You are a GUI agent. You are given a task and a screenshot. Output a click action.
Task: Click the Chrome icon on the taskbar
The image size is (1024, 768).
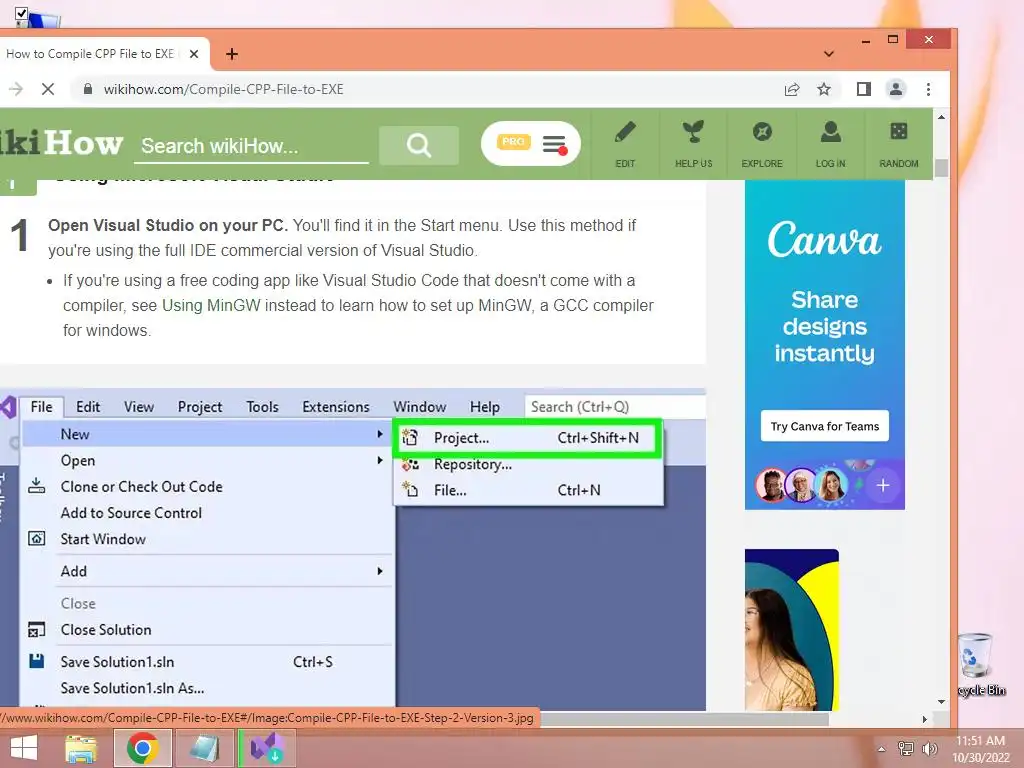point(142,748)
